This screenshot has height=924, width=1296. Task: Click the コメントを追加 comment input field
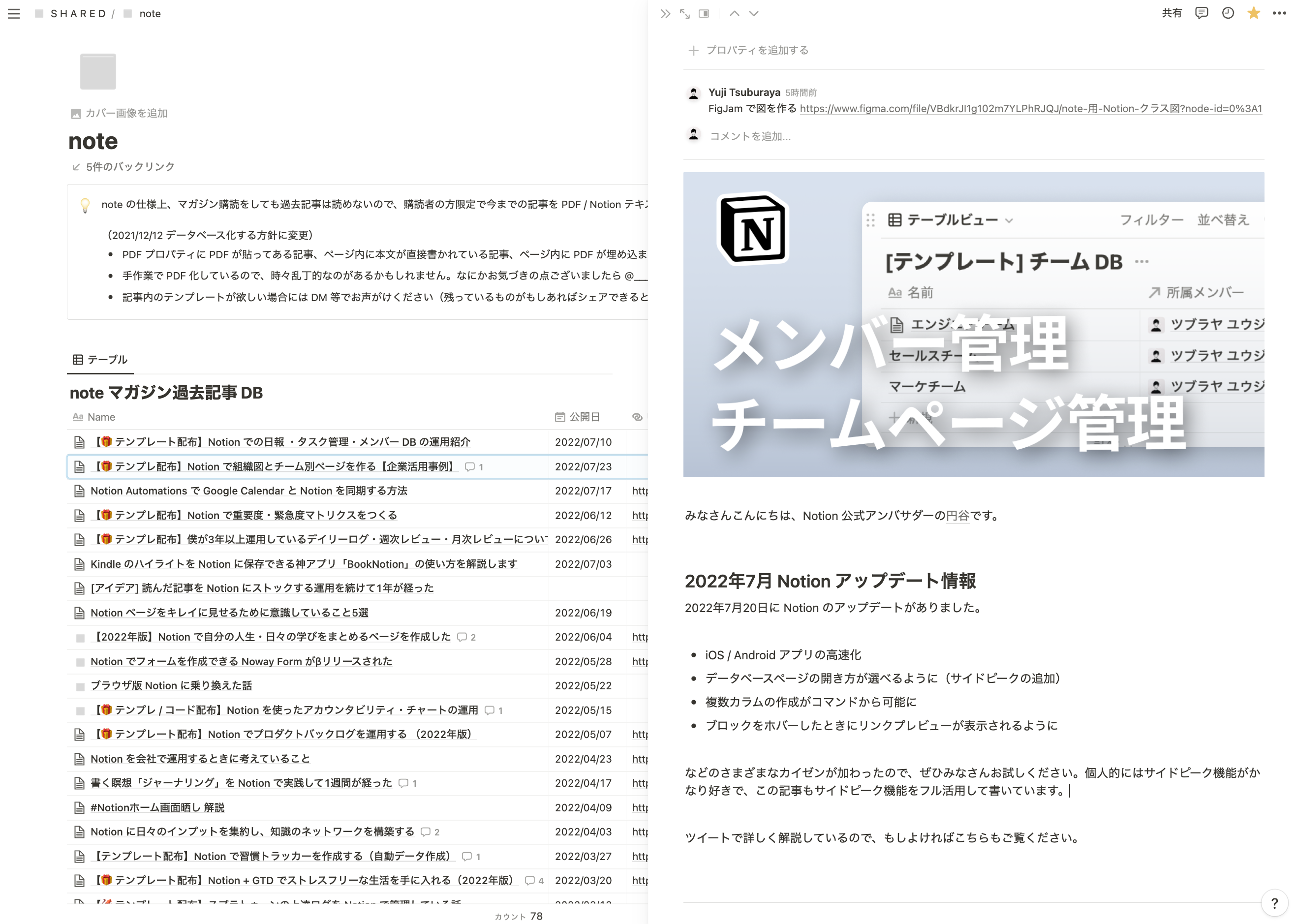point(750,136)
